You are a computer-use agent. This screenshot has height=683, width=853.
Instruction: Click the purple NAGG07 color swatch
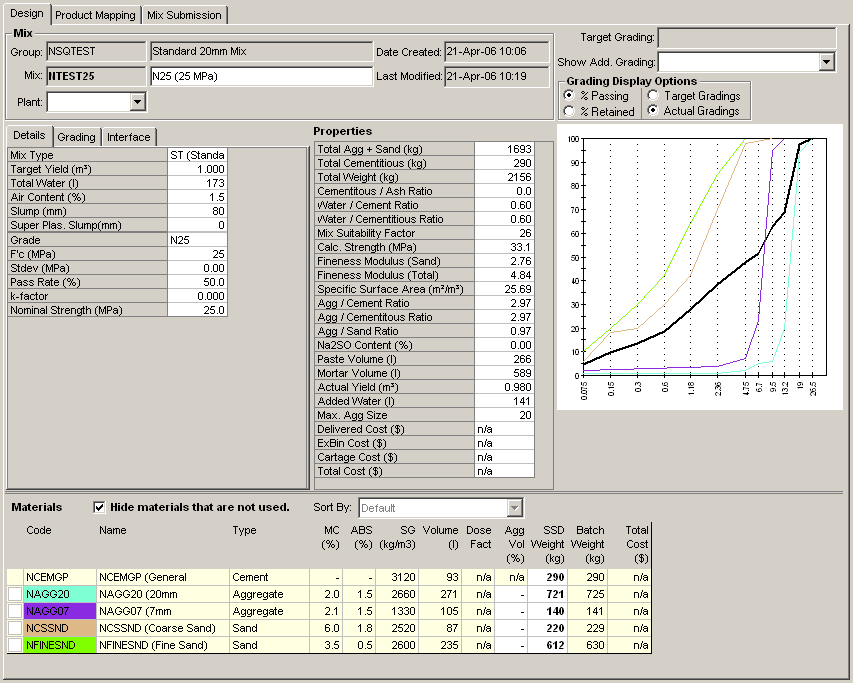click(x=58, y=612)
